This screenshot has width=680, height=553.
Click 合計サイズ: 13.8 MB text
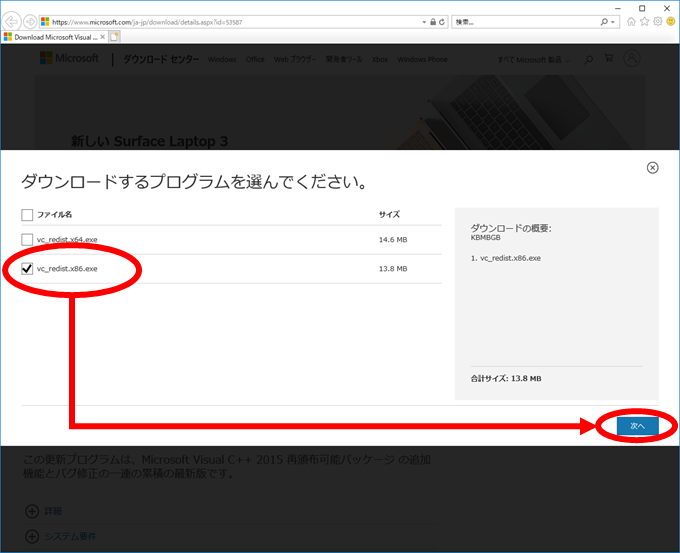click(x=506, y=379)
